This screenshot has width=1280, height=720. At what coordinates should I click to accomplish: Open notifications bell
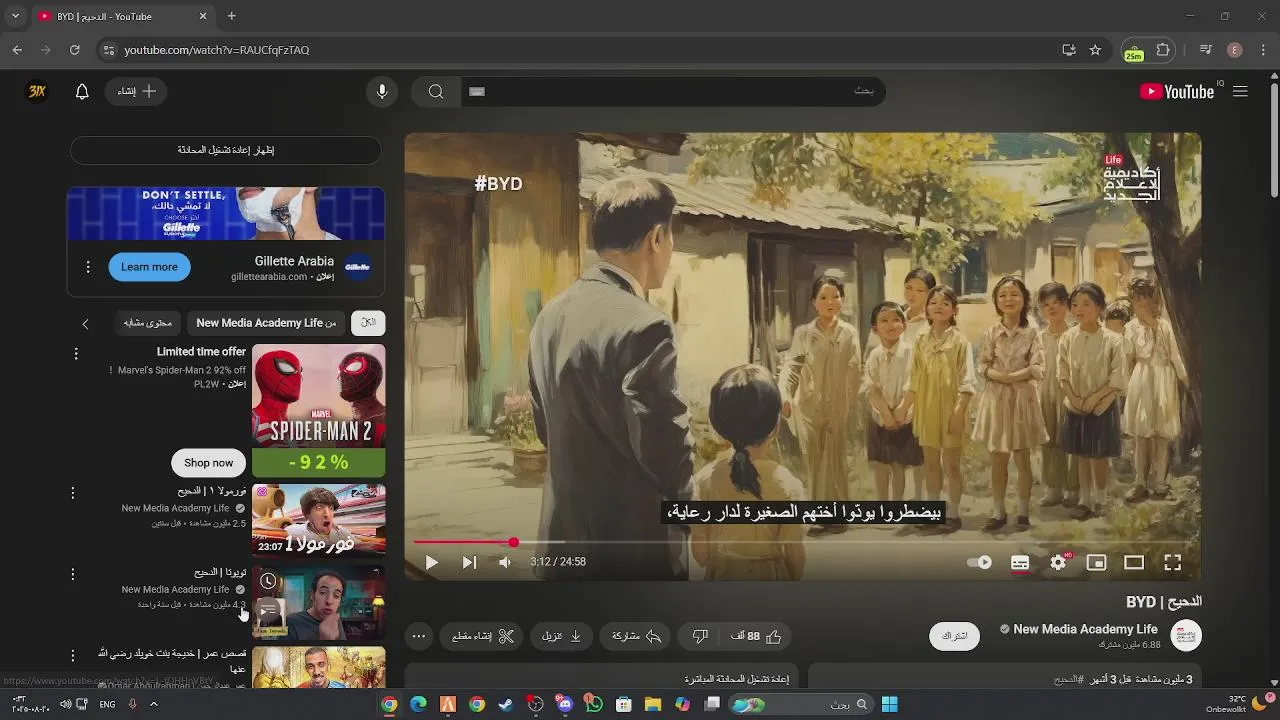pyautogui.click(x=82, y=91)
